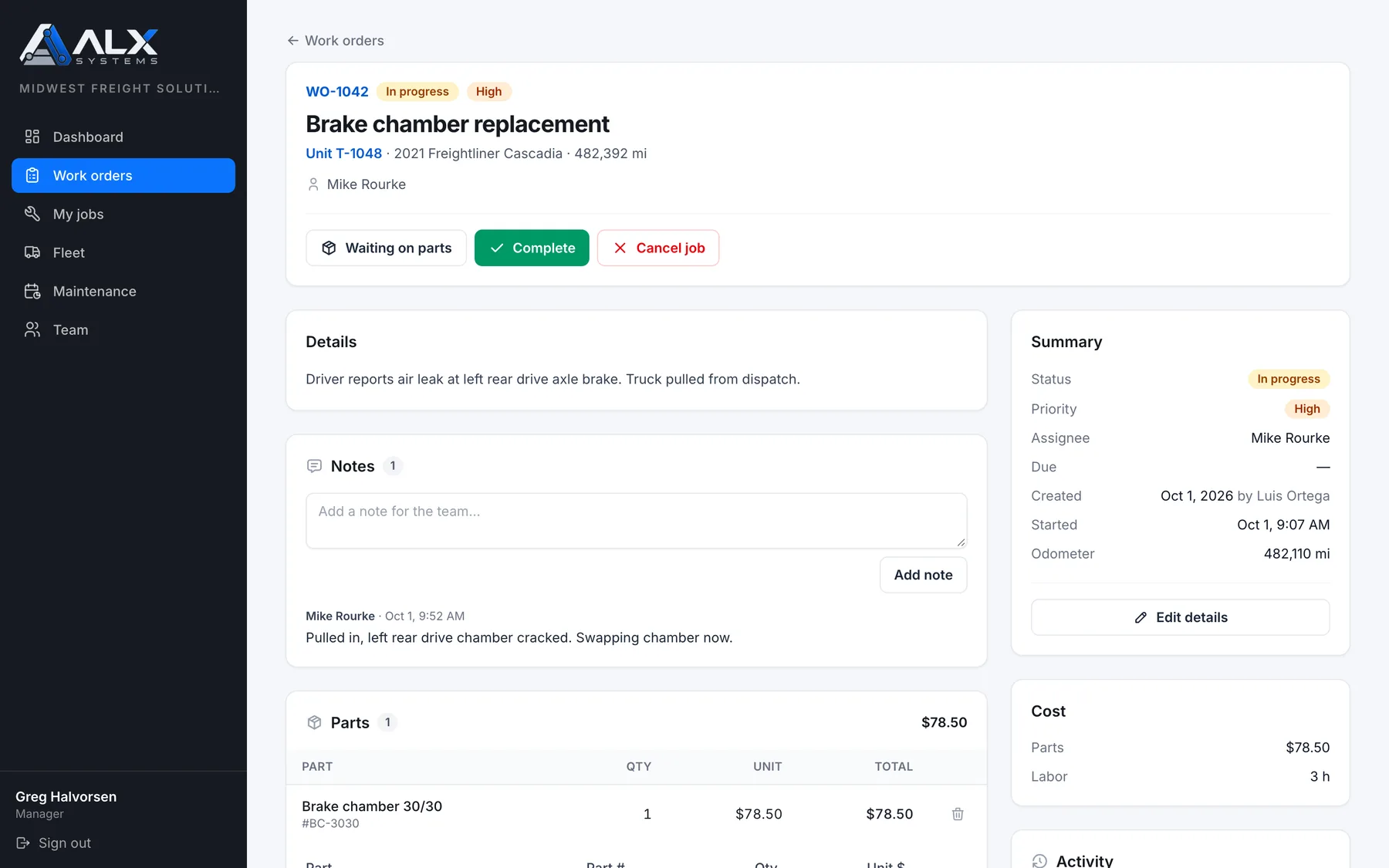Click the Notes speech bubble icon

click(x=314, y=466)
